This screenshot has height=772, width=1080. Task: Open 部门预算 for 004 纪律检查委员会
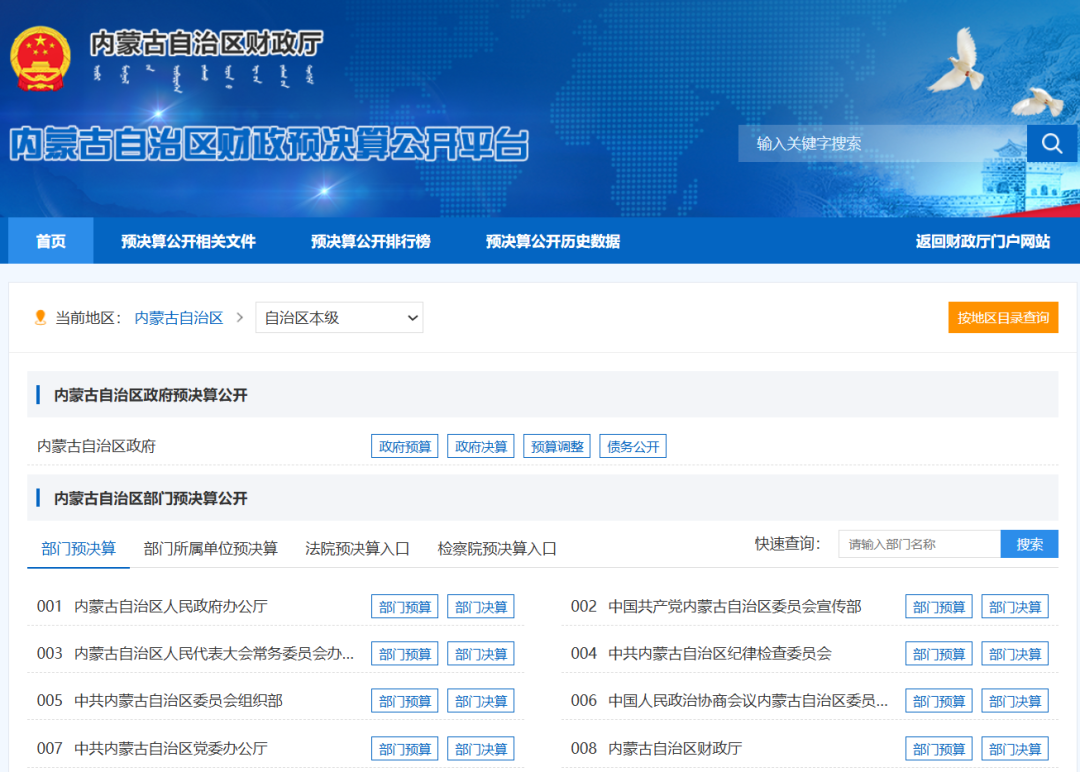point(939,654)
